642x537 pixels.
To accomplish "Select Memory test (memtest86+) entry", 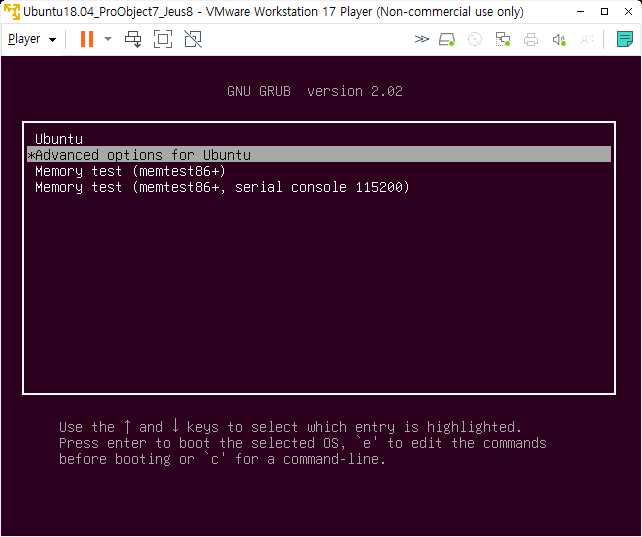I will (x=319, y=171).
